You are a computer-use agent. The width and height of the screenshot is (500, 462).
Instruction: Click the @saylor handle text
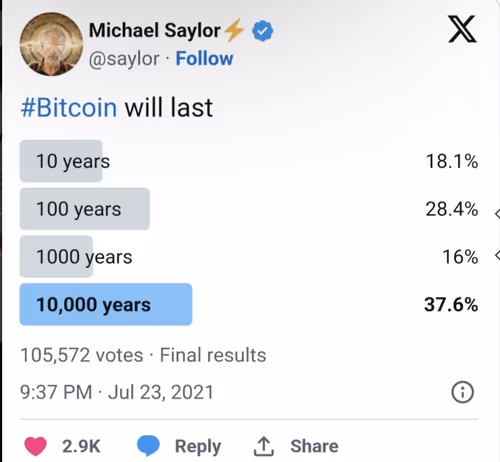pyautogui.click(x=124, y=59)
